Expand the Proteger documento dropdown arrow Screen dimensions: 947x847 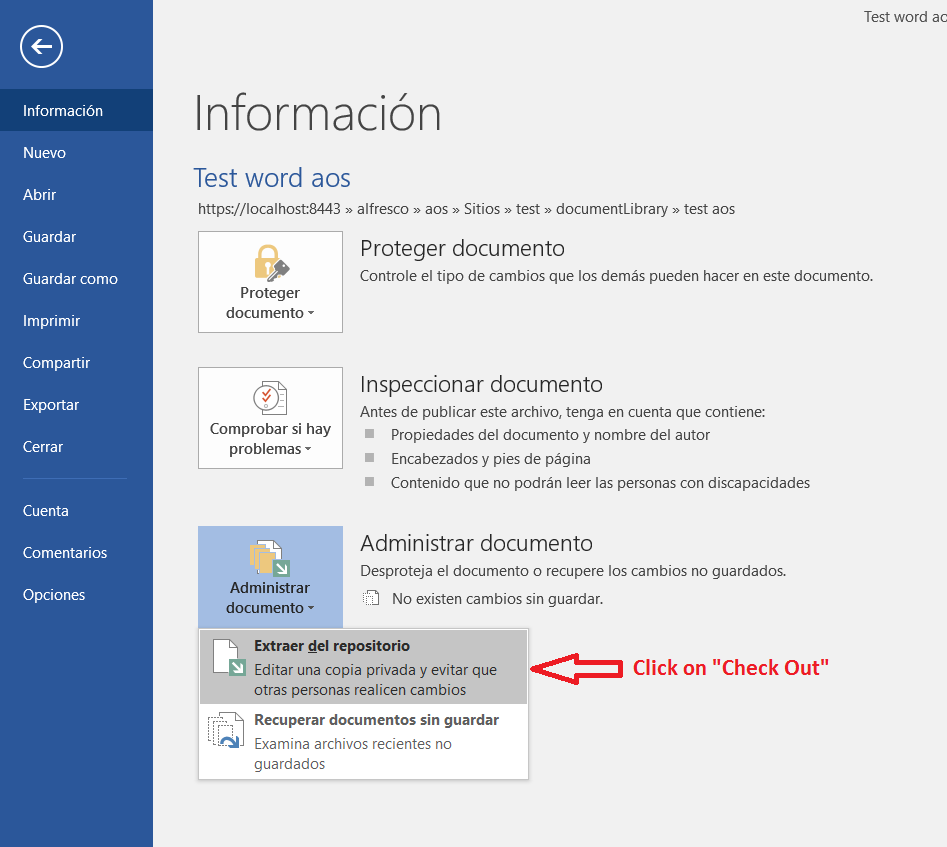[311, 314]
